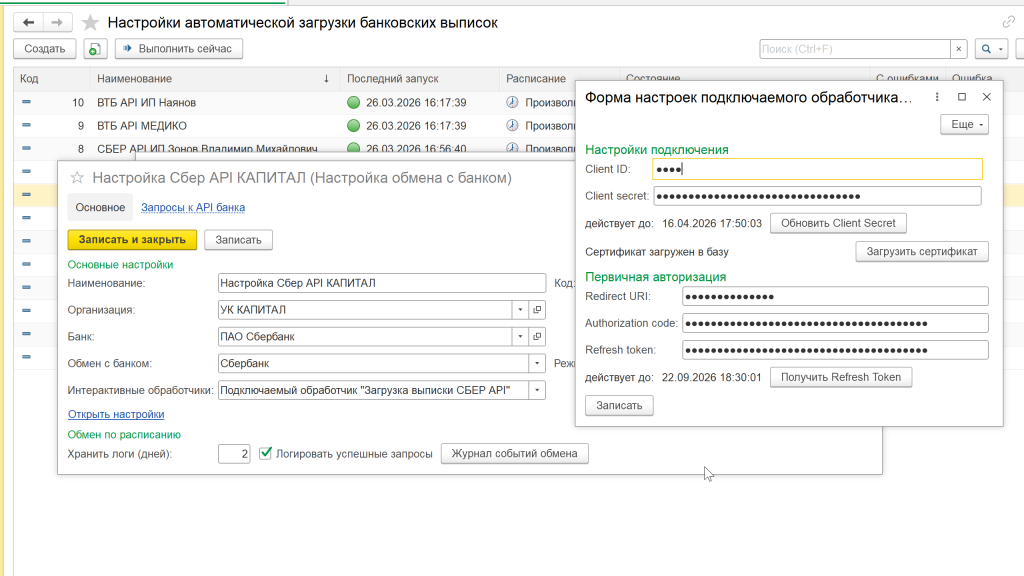The image size is (1024, 576).
Task: Open the Интерактивные обработчики dropdown
Action: (x=537, y=390)
